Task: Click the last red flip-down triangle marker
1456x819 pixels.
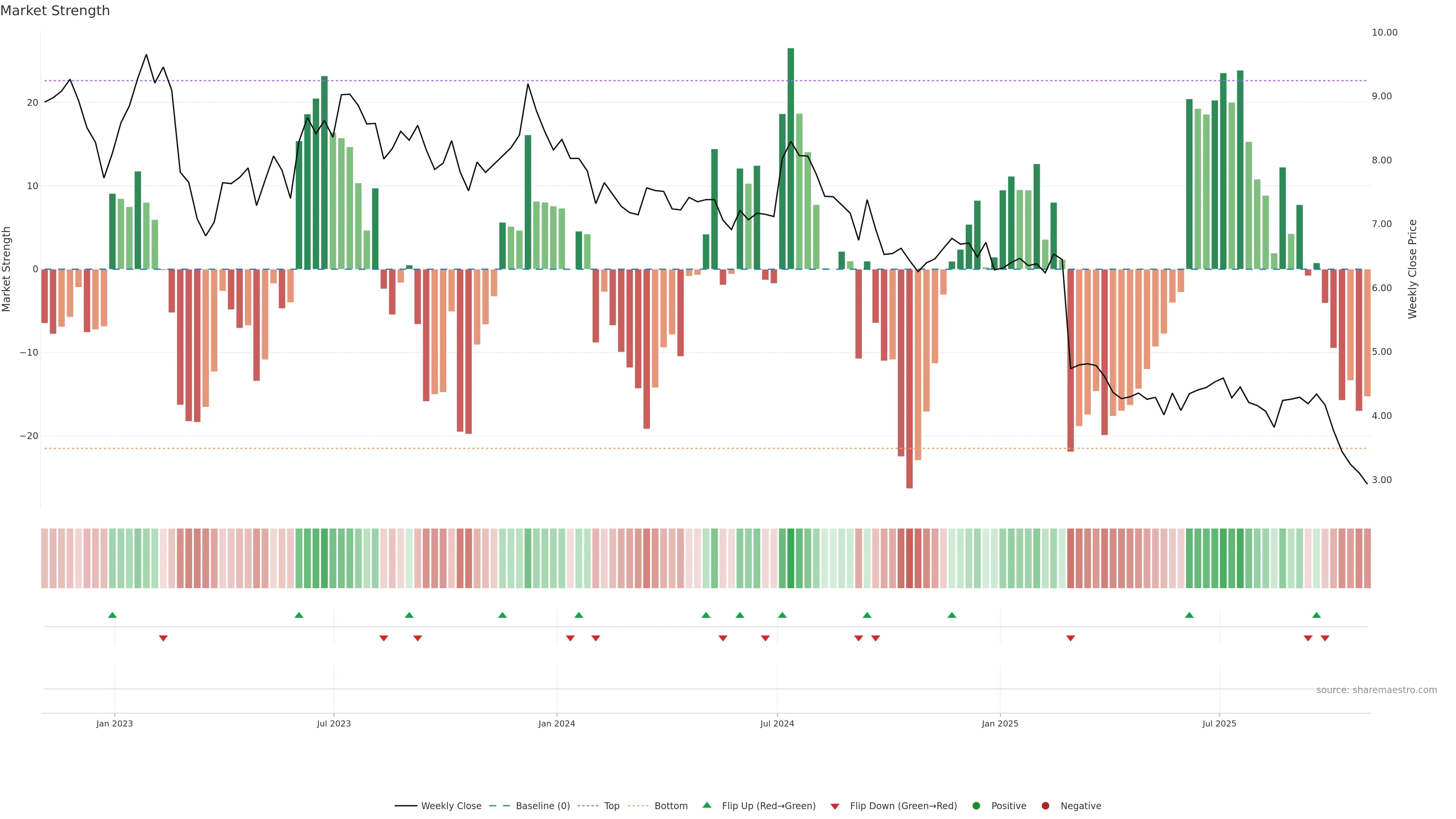Action: (x=1325, y=638)
